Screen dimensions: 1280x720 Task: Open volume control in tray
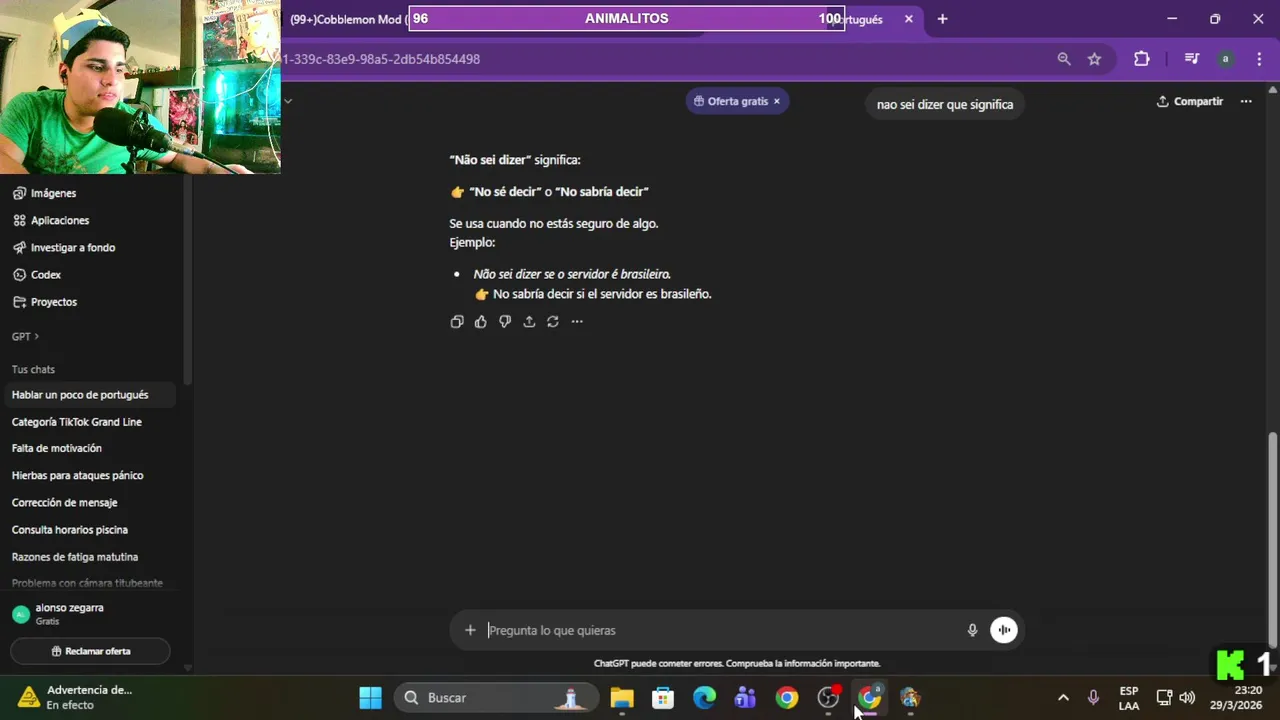point(1187,698)
